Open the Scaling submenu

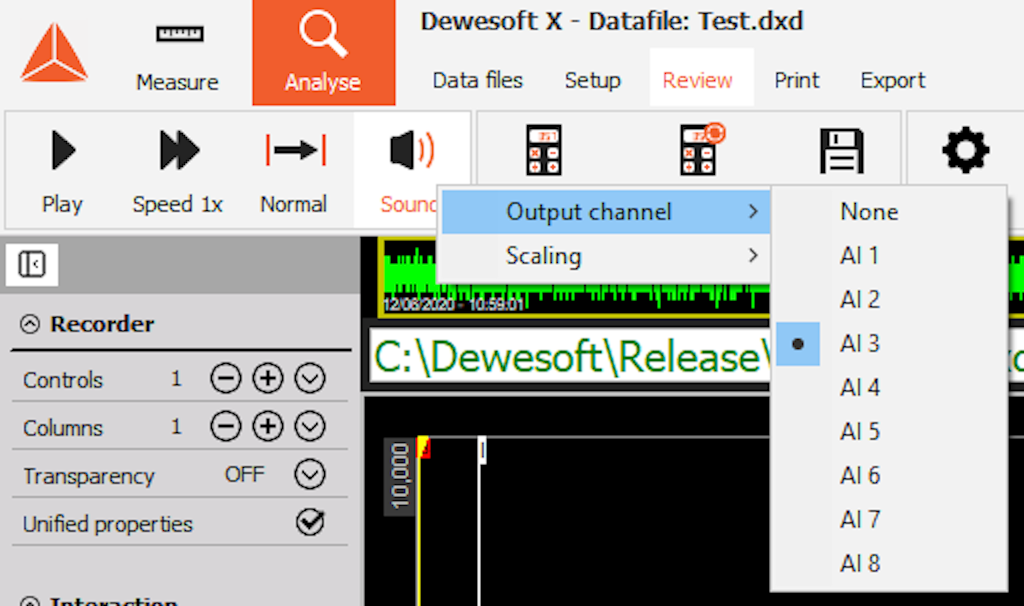click(606, 255)
